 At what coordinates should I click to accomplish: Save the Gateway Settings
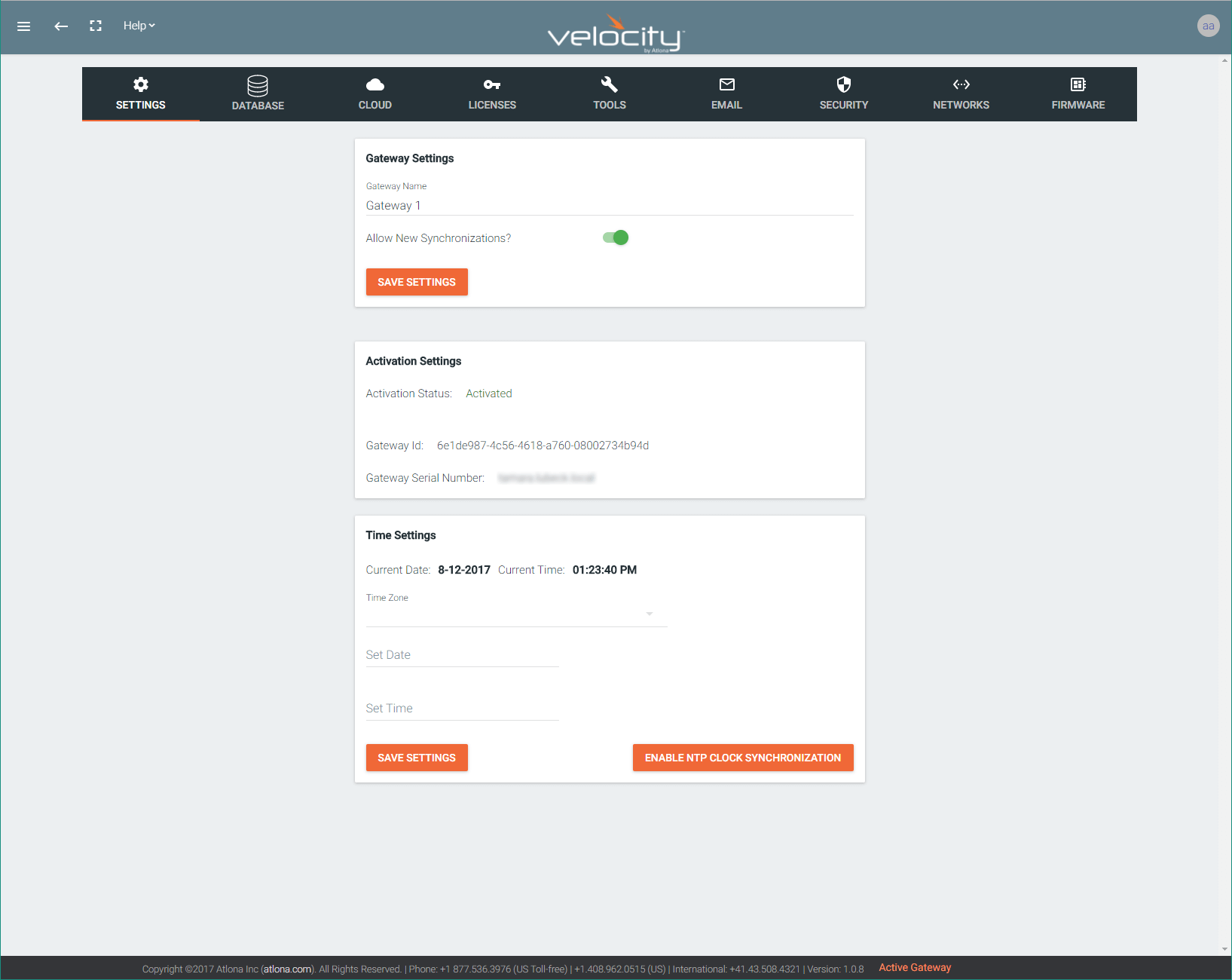click(x=417, y=282)
